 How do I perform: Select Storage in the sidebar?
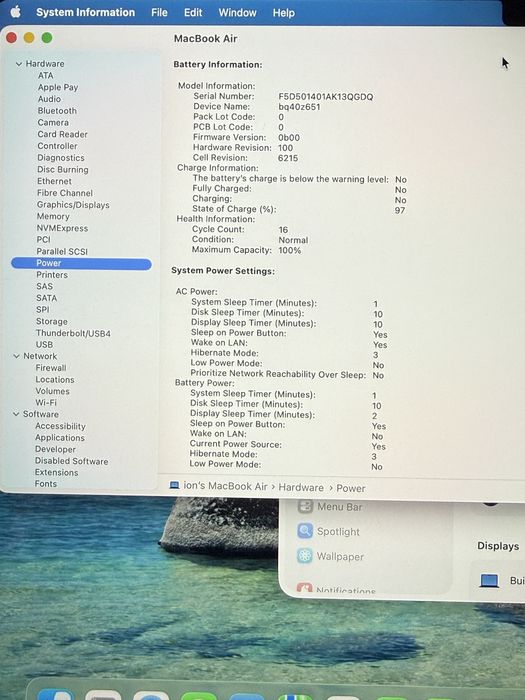[x=52, y=321]
